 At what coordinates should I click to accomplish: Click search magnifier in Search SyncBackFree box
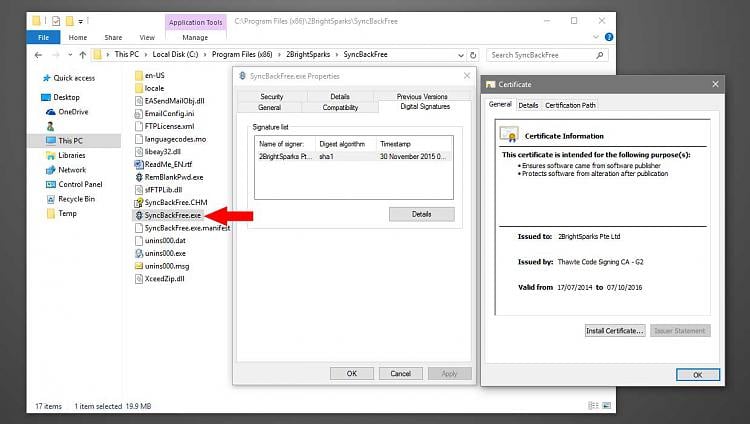[x=600, y=55]
